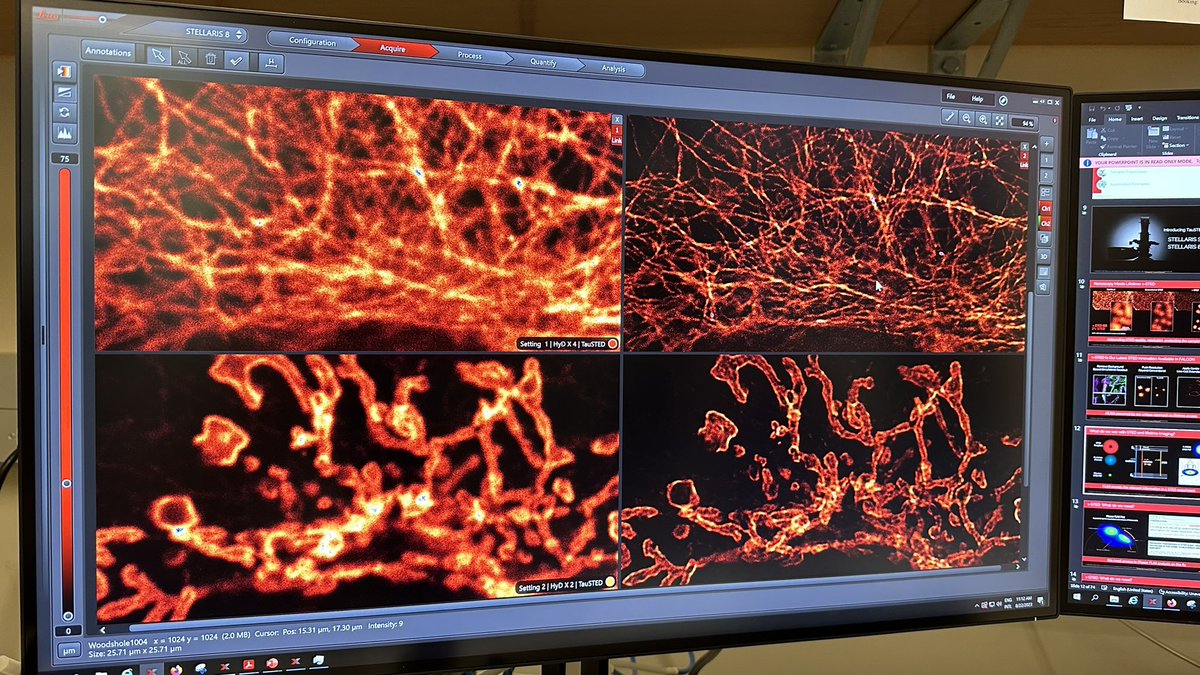Close the top-right image panel with X

coord(1024,145)
